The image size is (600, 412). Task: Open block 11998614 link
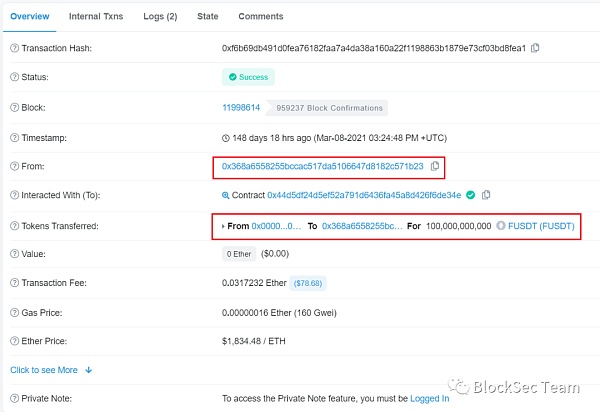click(241, 107)
